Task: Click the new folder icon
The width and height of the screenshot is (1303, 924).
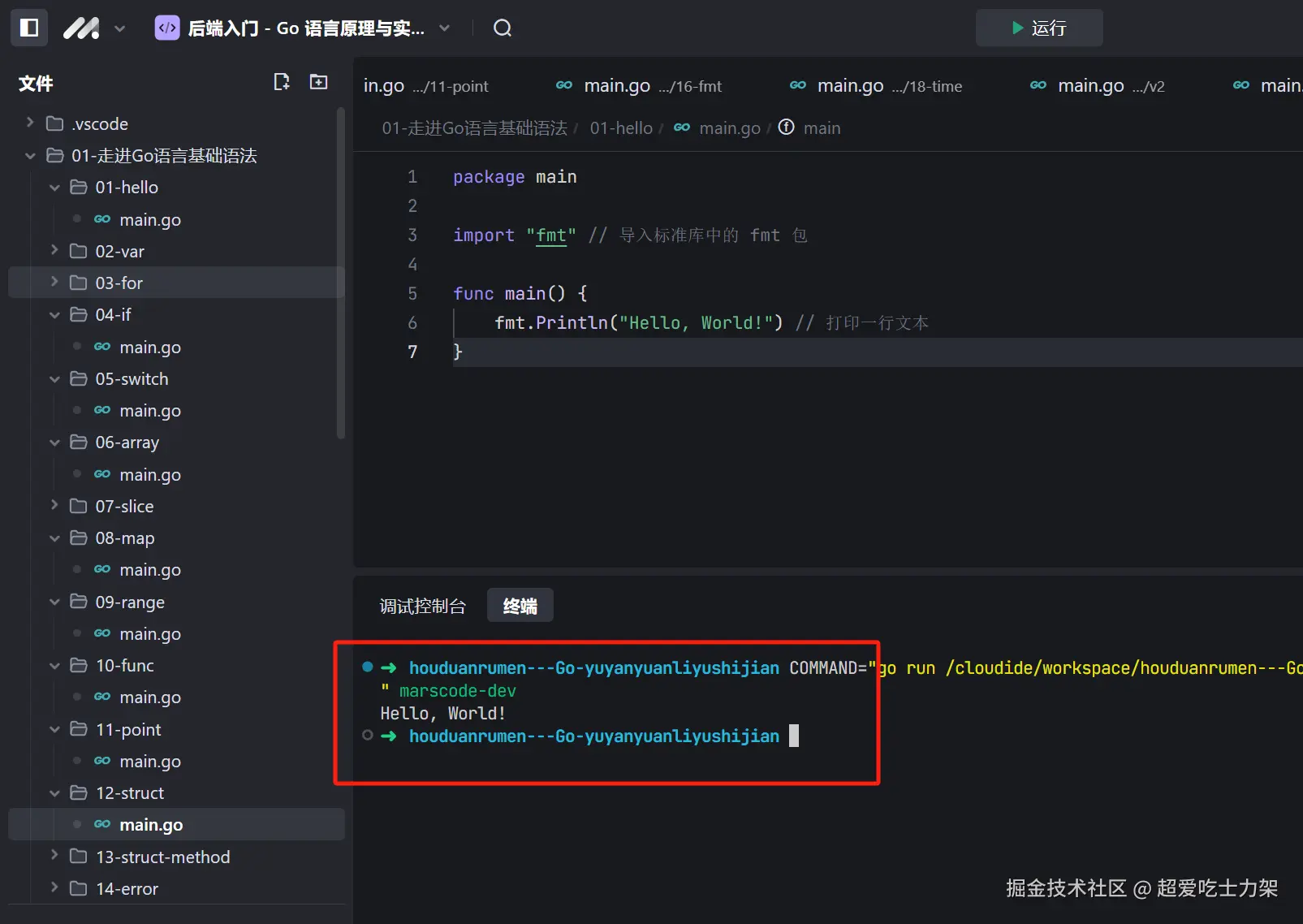Action: [319, 82]
